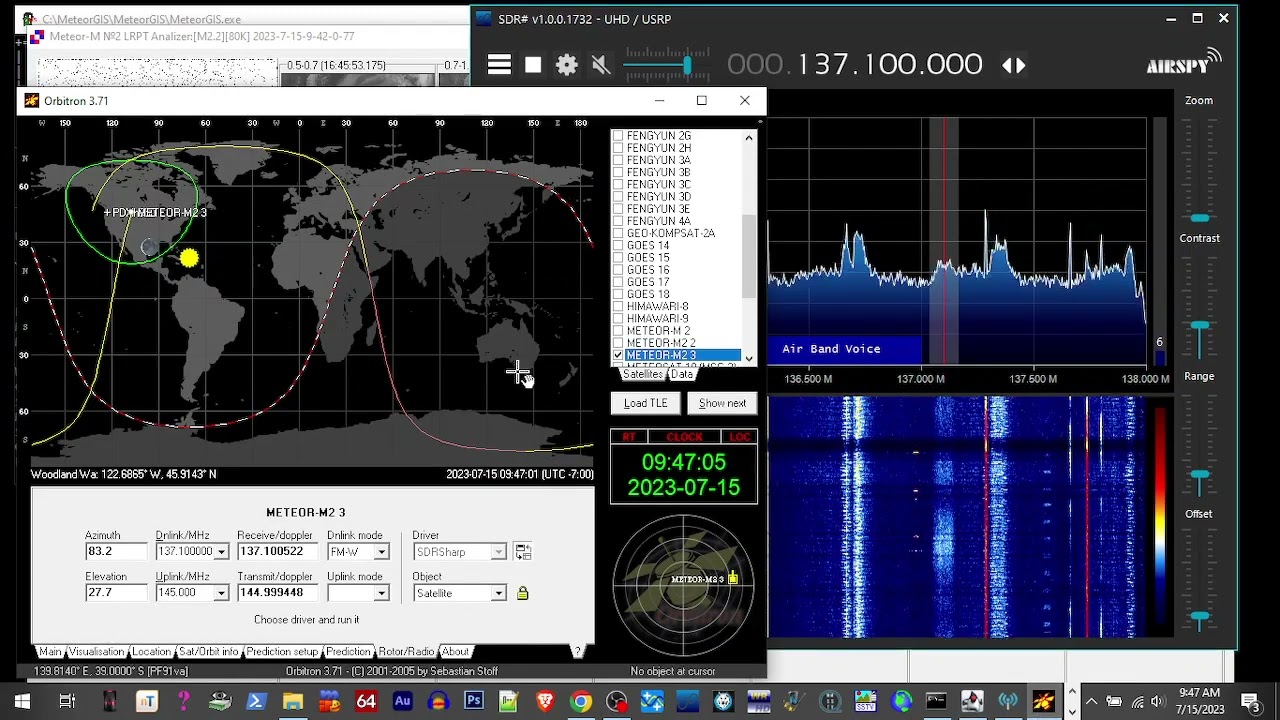Switch to the Visualisation tab

click(x=96, y=652)
